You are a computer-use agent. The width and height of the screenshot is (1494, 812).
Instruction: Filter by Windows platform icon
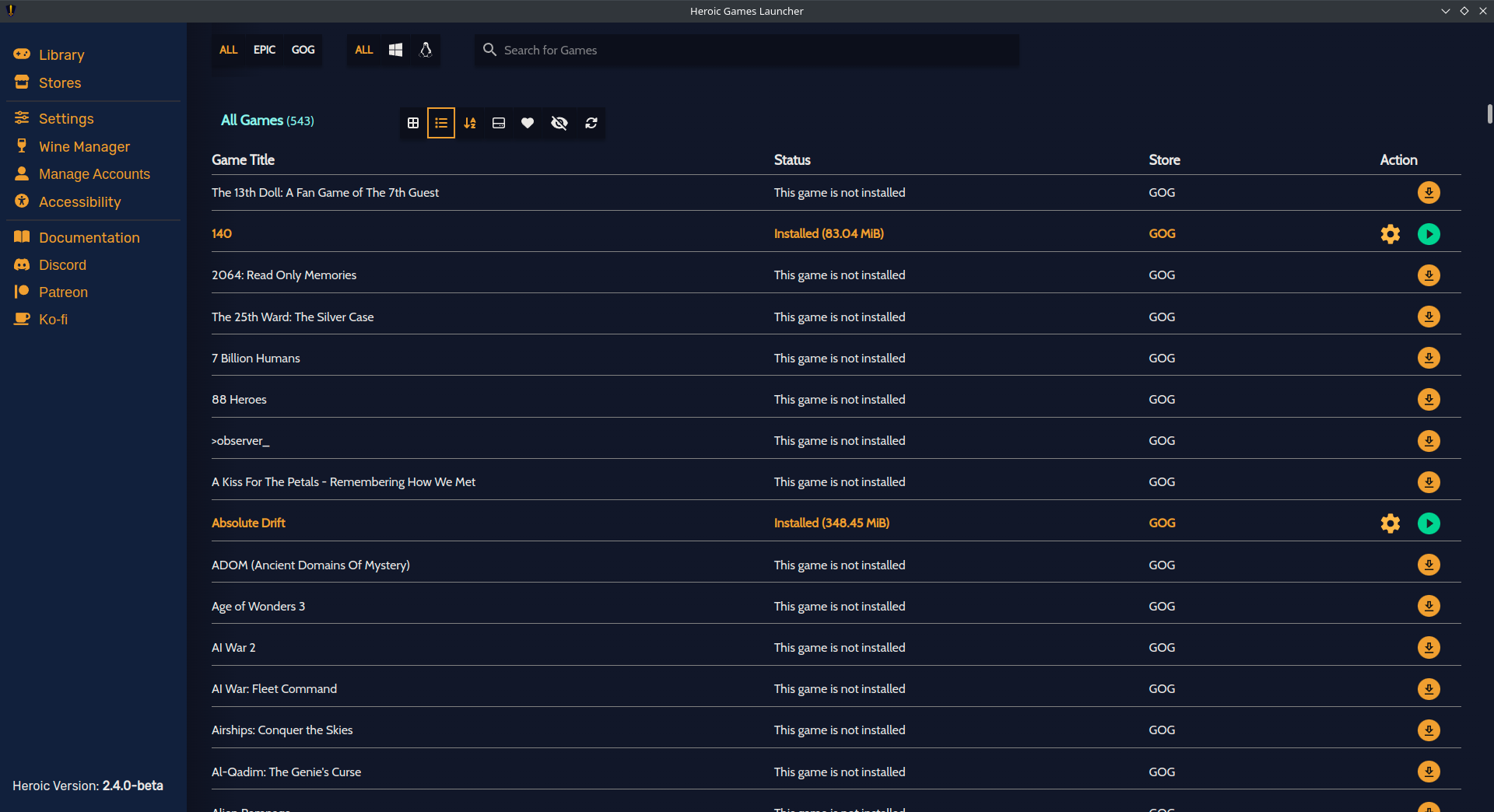tap(395, 50)
